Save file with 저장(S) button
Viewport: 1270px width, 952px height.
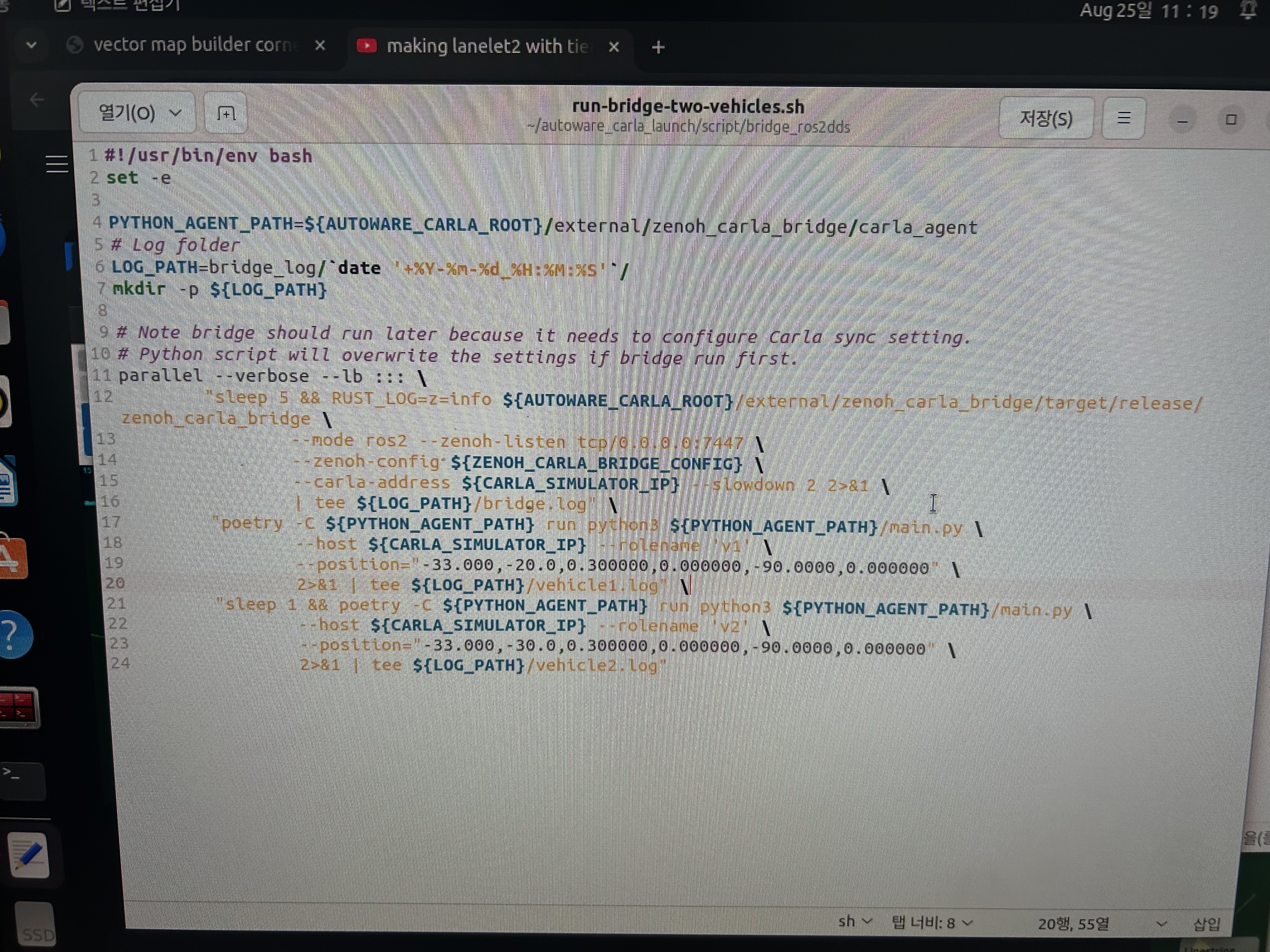[1045, 118]
